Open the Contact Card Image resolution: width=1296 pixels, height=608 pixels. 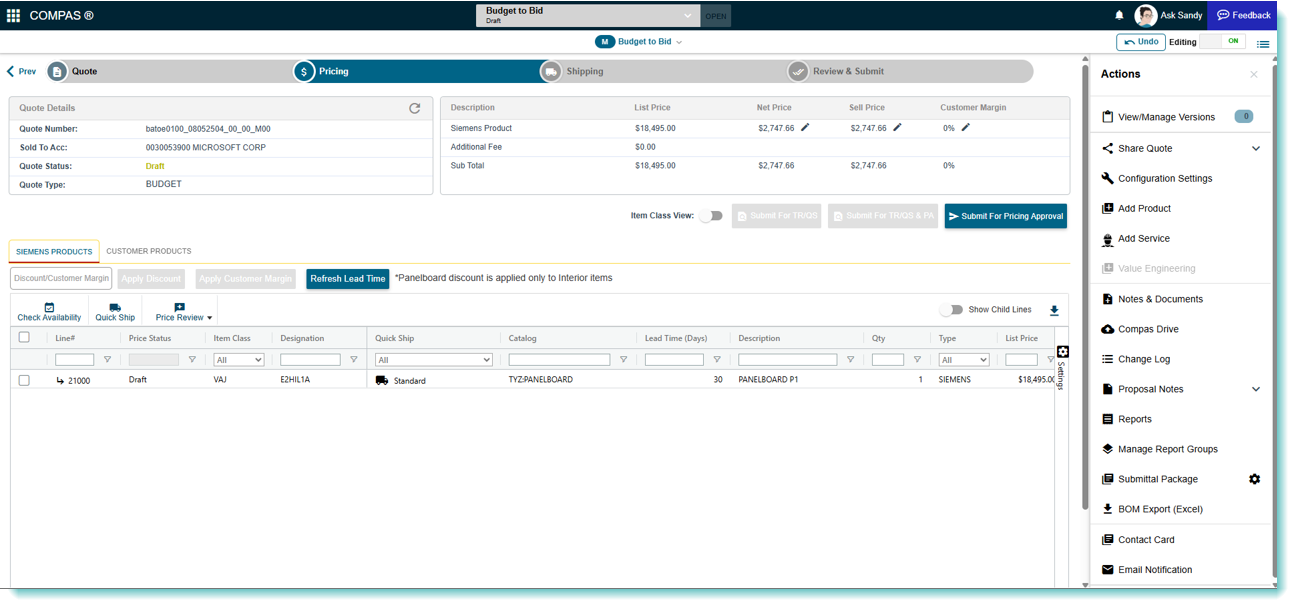[x=1138, y=539]
